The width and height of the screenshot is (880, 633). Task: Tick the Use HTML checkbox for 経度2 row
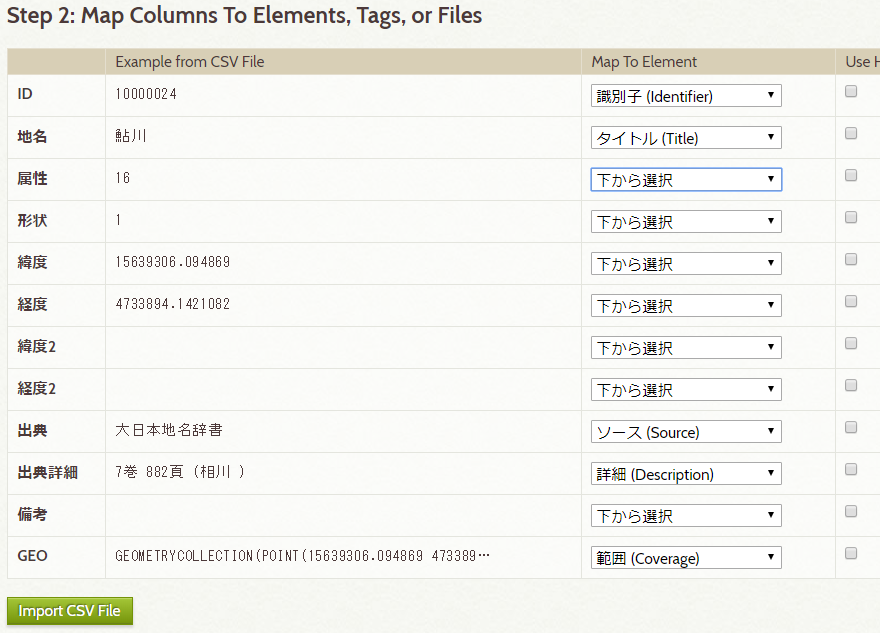pyautogui.click(x=851, y=385)
